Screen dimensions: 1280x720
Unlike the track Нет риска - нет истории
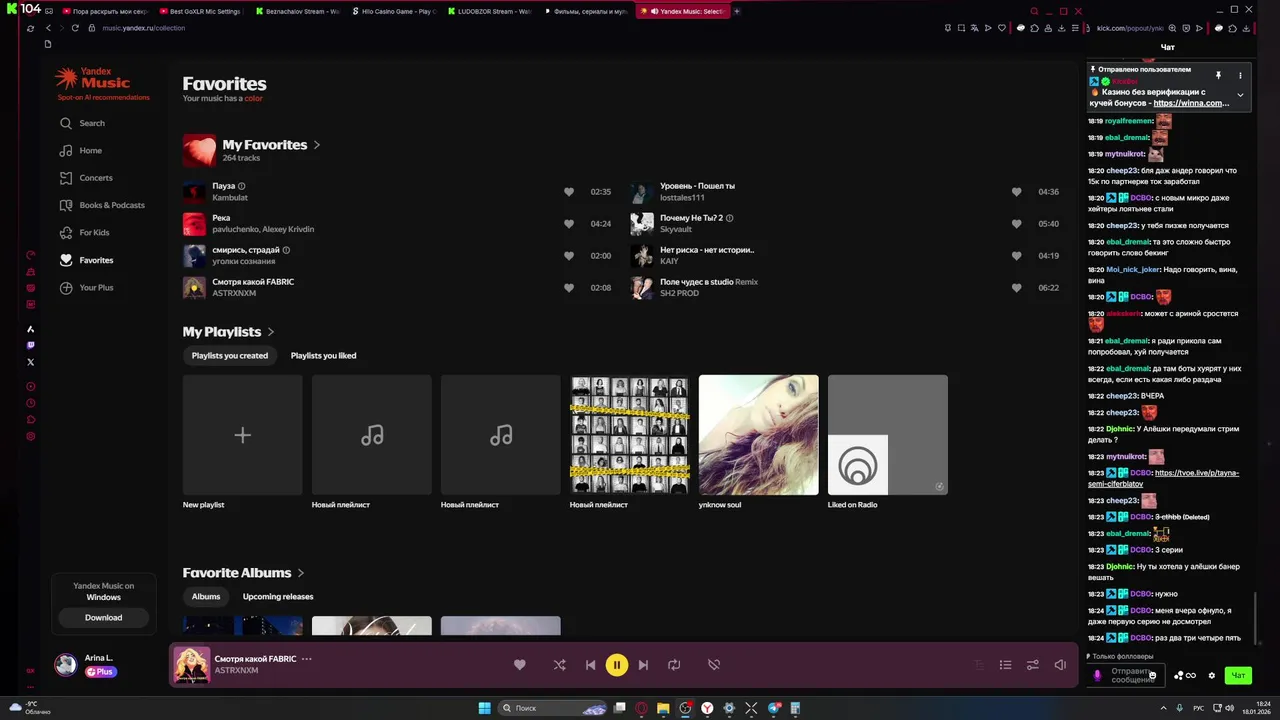1016,256
